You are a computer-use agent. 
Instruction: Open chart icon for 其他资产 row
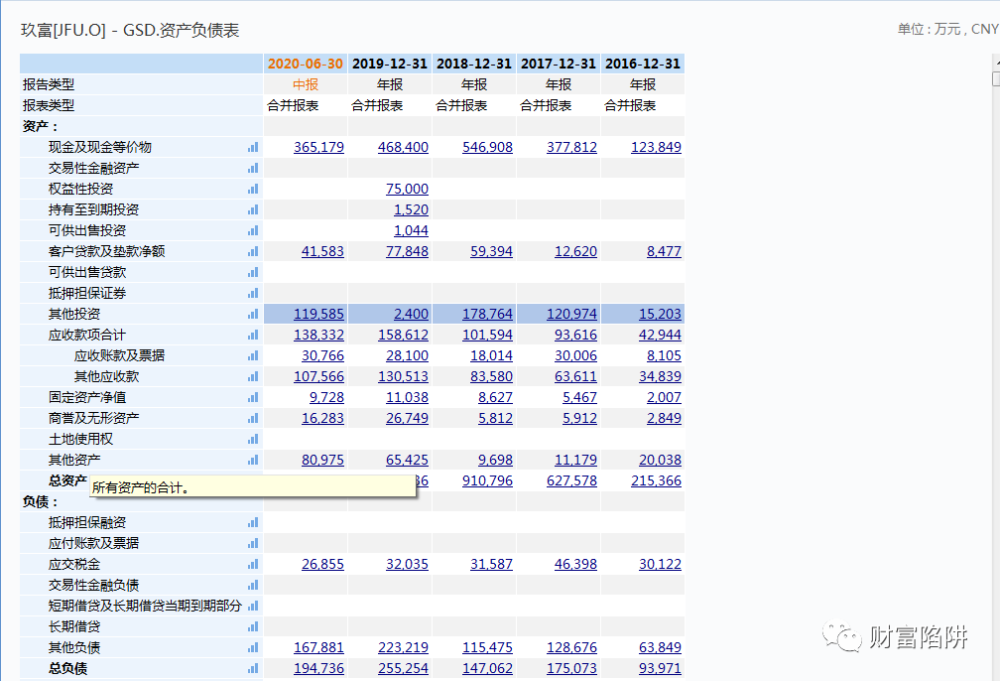pyautogui.click(x=253, y=460)
